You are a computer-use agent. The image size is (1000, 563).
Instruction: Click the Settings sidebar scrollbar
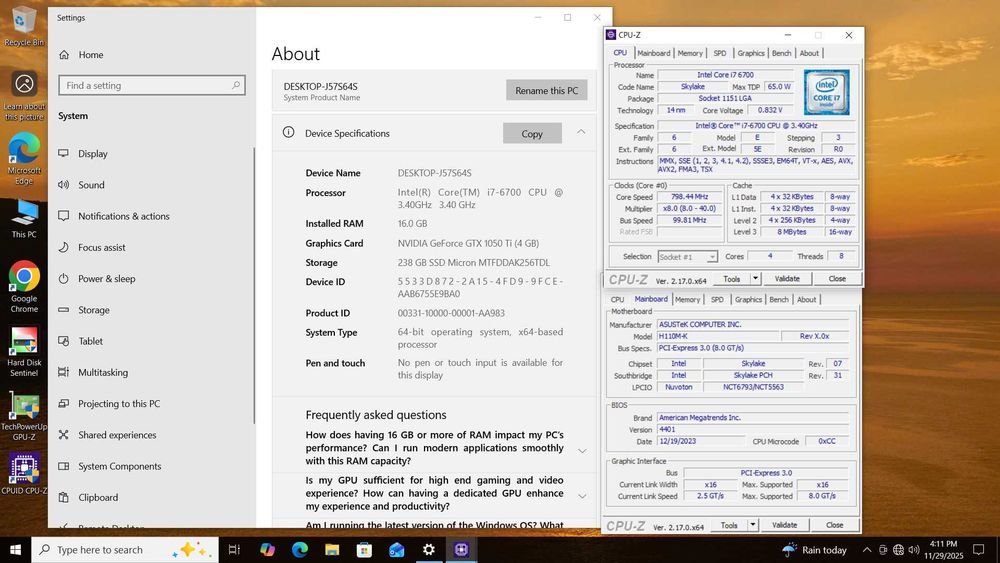coord(254,285)
